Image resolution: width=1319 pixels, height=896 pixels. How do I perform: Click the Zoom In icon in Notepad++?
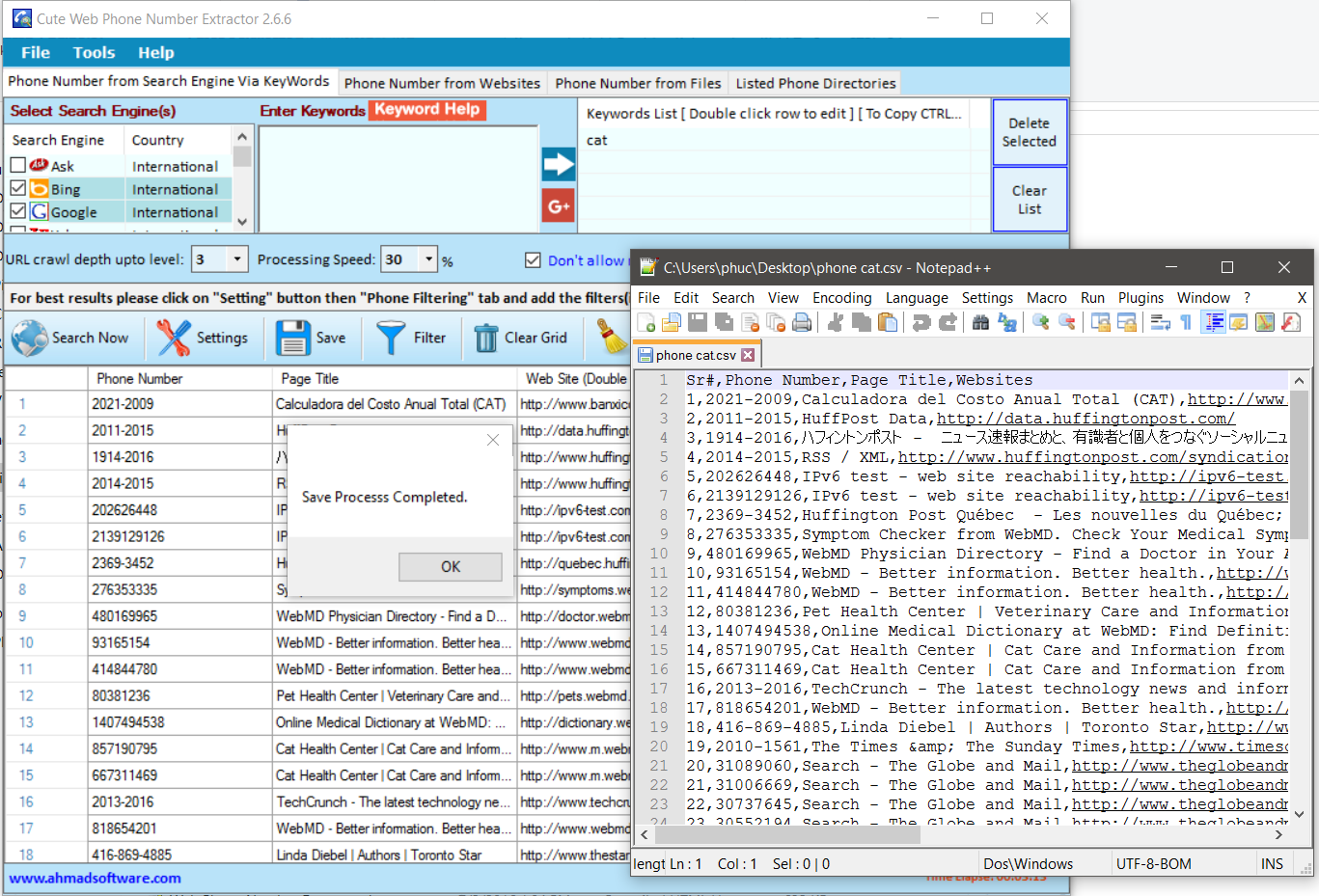pyautogui.click(x=1040, y=322)
